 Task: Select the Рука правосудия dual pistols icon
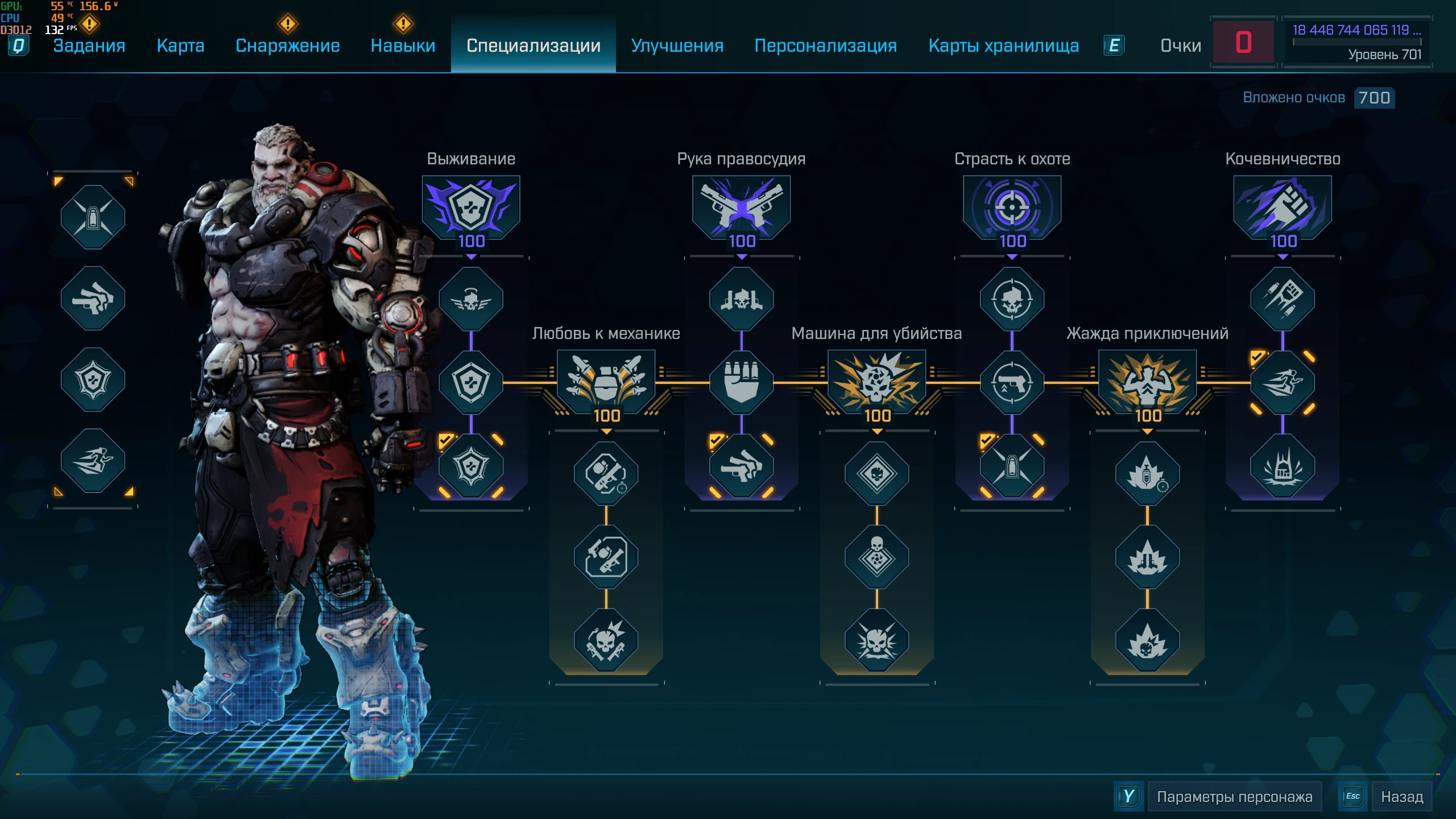click(742, 208)
